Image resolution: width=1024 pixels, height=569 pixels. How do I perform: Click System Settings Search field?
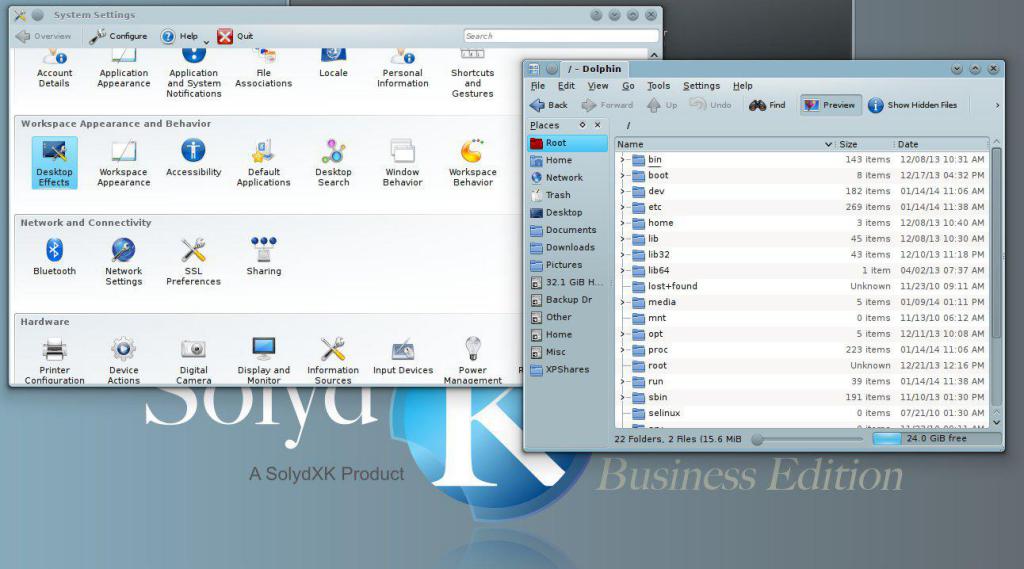(x=560, y=36)
